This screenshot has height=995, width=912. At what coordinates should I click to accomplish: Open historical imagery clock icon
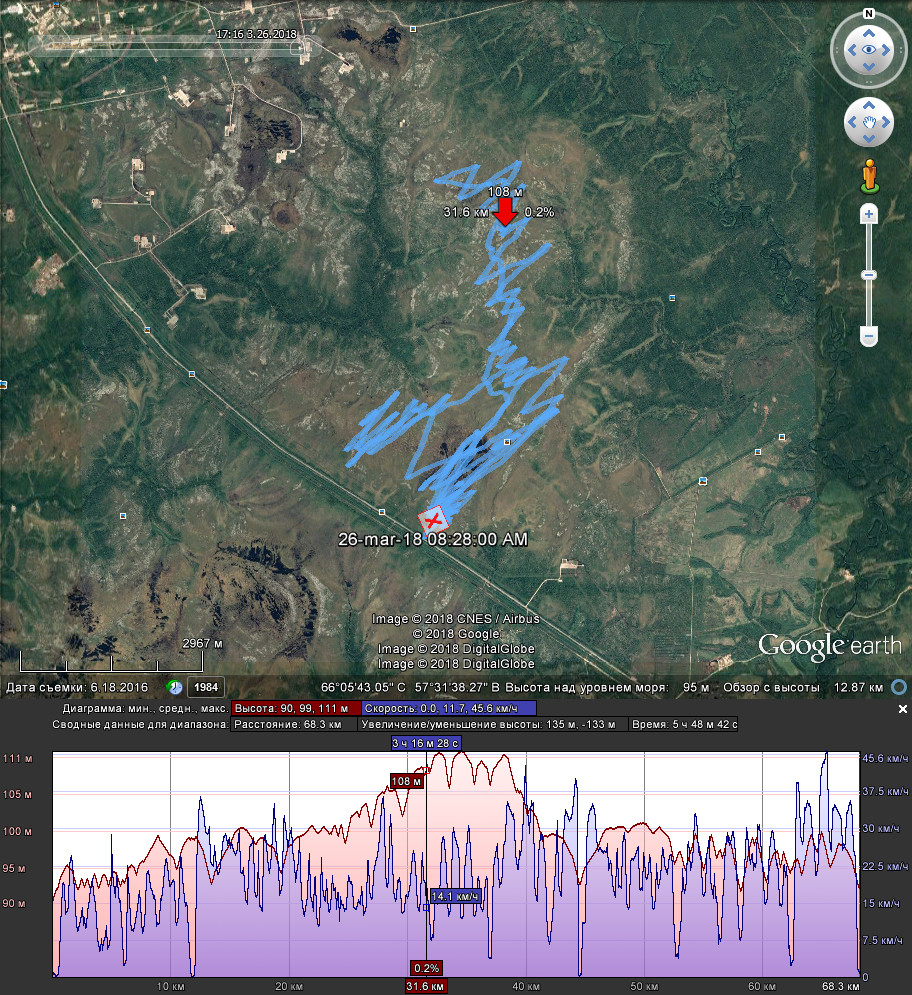(x=175, y=687)
